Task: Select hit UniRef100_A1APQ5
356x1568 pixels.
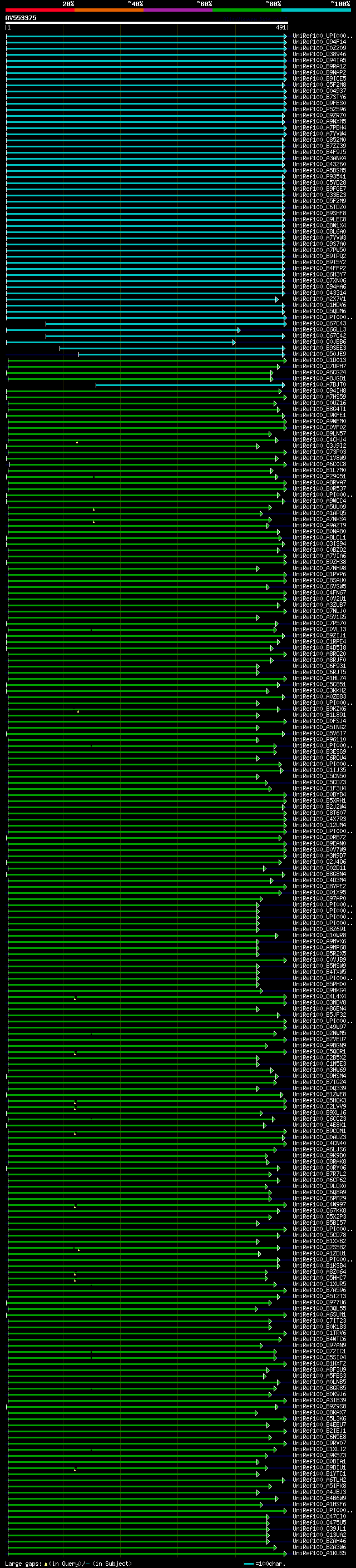Action: 319,513
